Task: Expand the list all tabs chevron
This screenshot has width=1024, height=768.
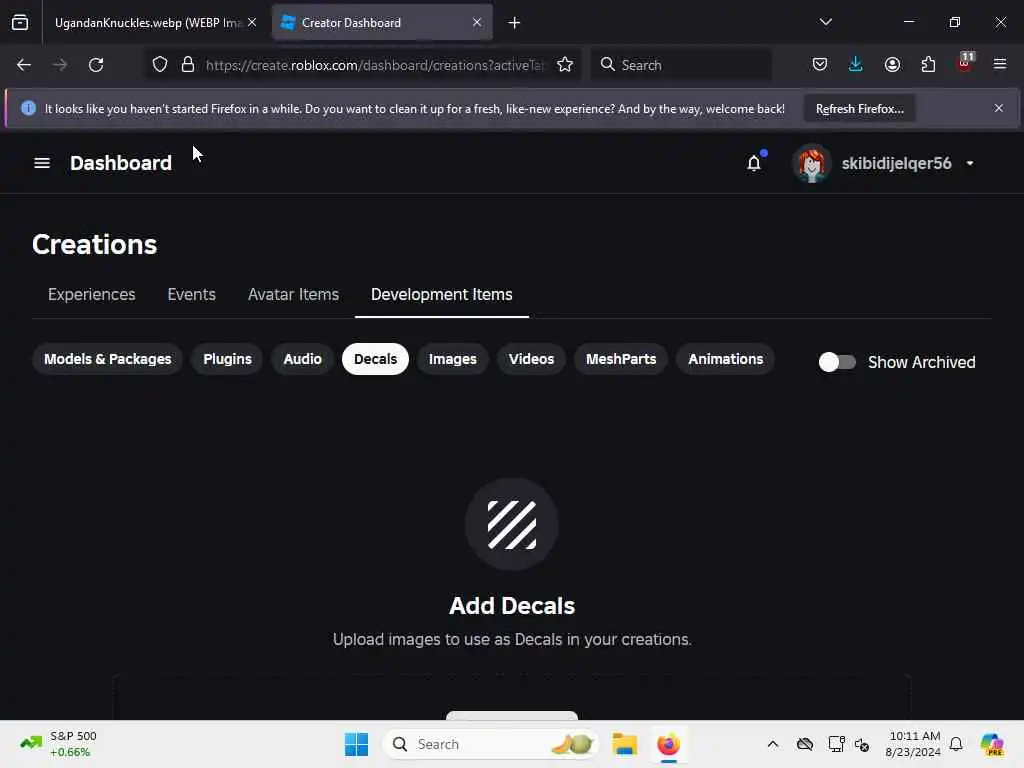Action: tap(825, 22)
